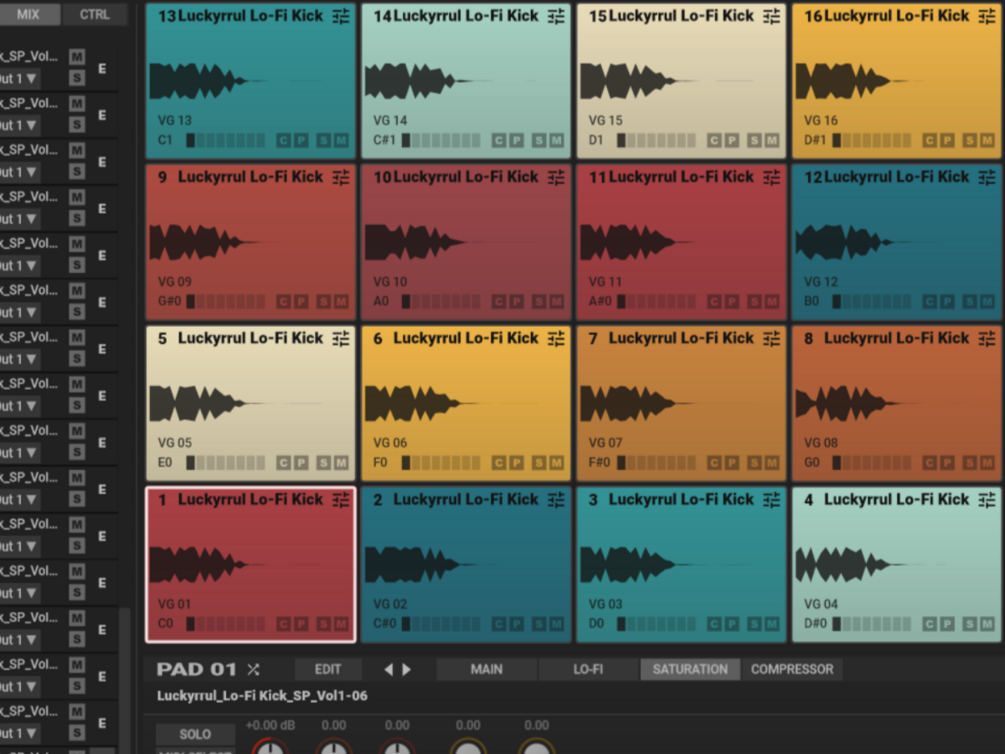Go to previous pad with left arrow
1005x754 pixels.
pos(388,669)
